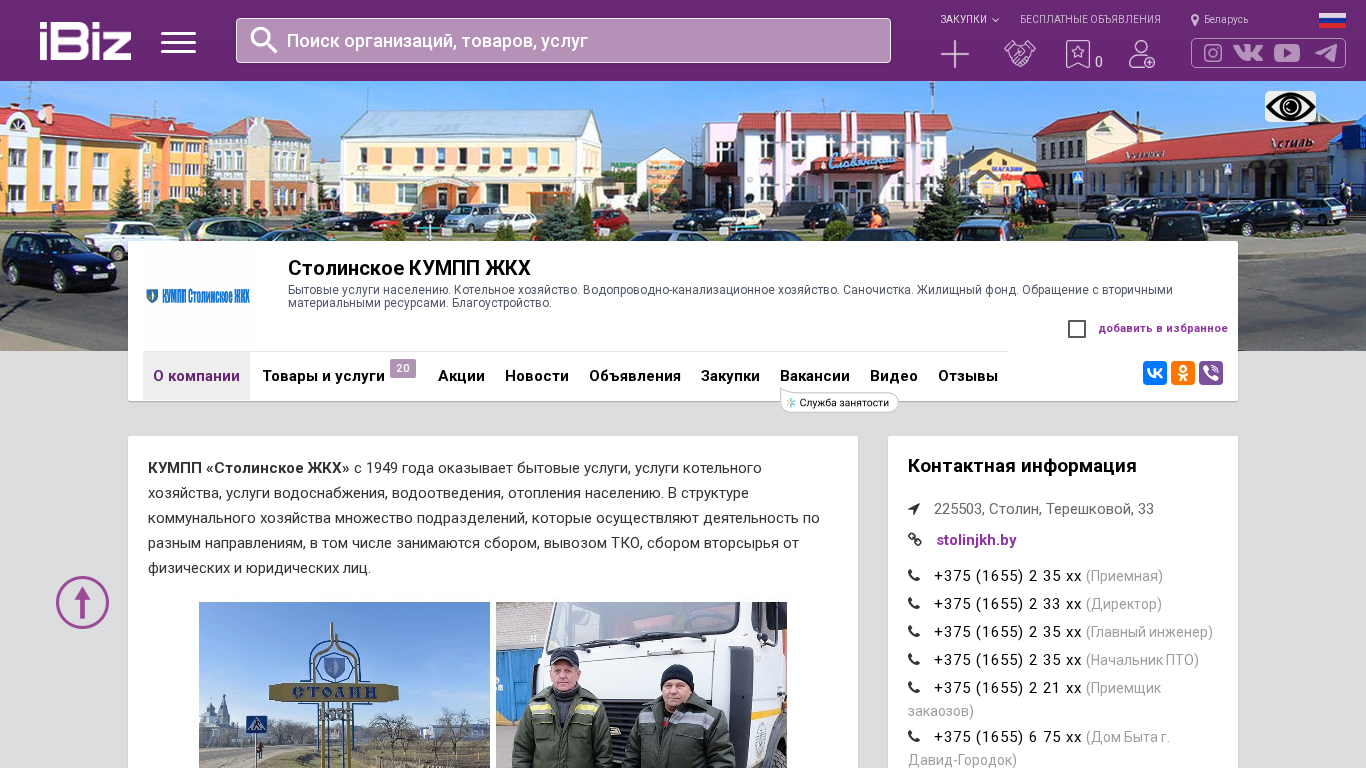Open the Закупки tab
The width and height of the screenshot is (1366, 768).
tap(730, 376)
